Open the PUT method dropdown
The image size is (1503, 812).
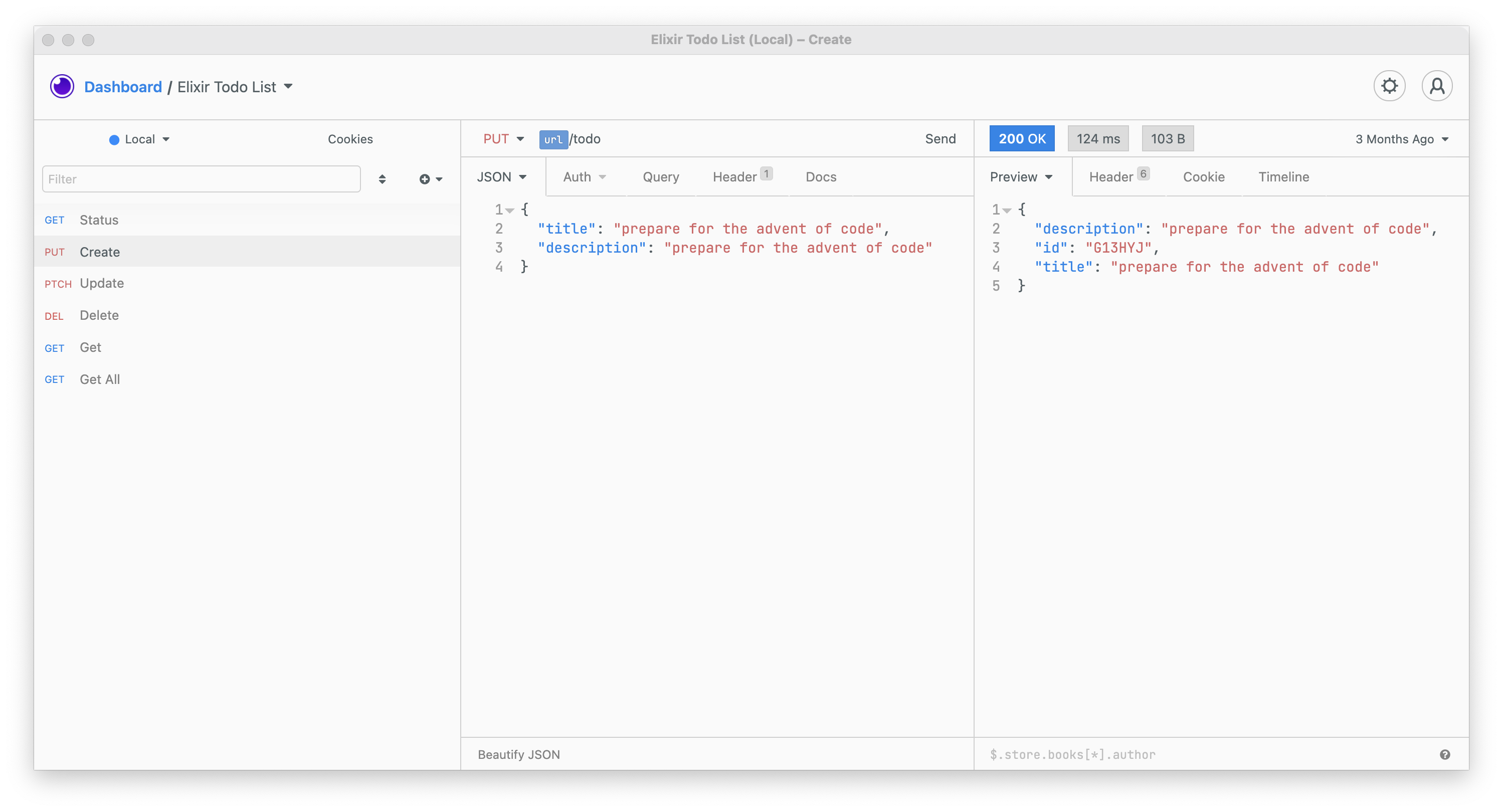coord(503,139)
